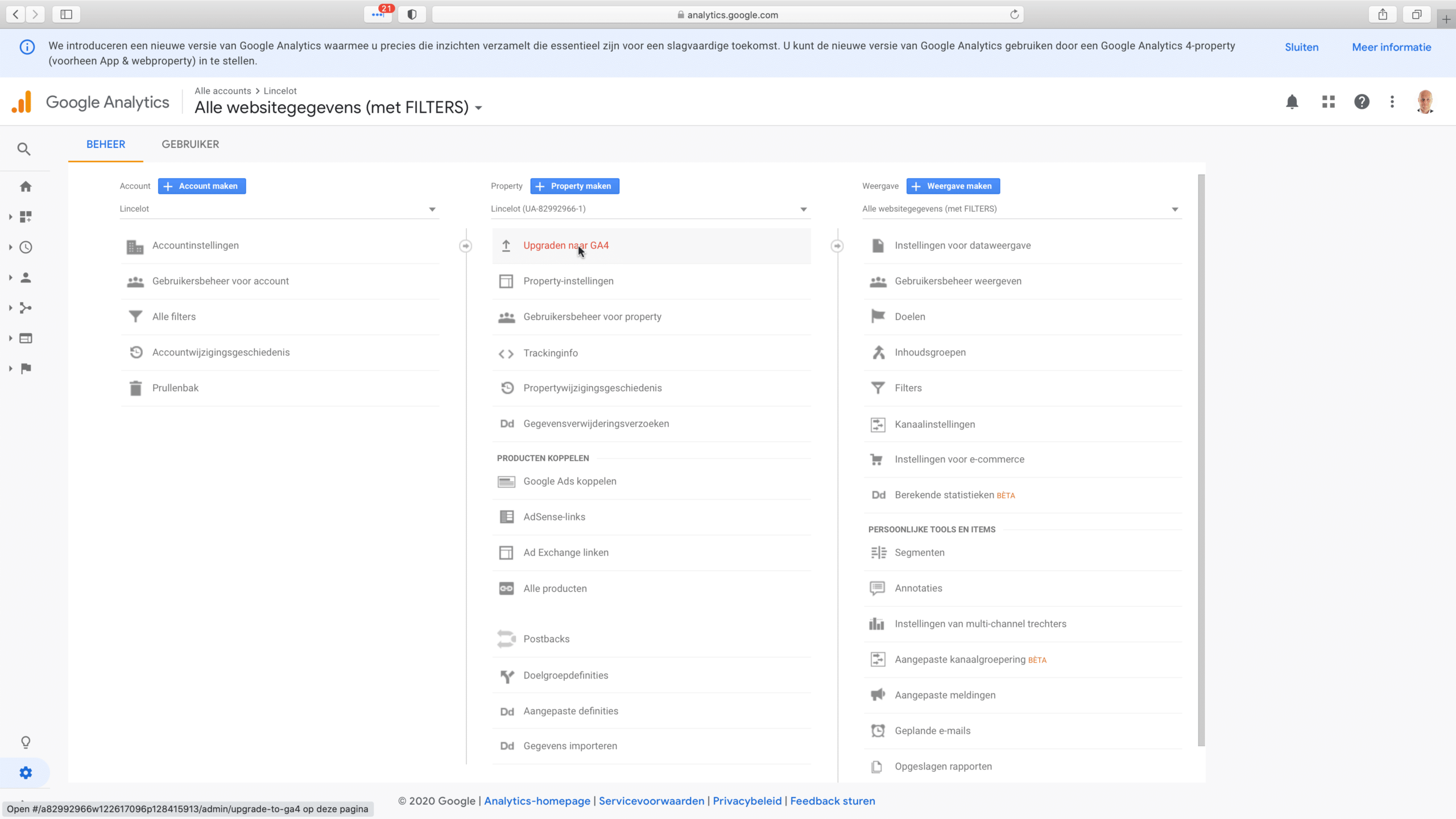The height and width of the screenshot is (819, 1456).
Task: Switch to the BEHEER tab
Action: [x=106, y=144]
